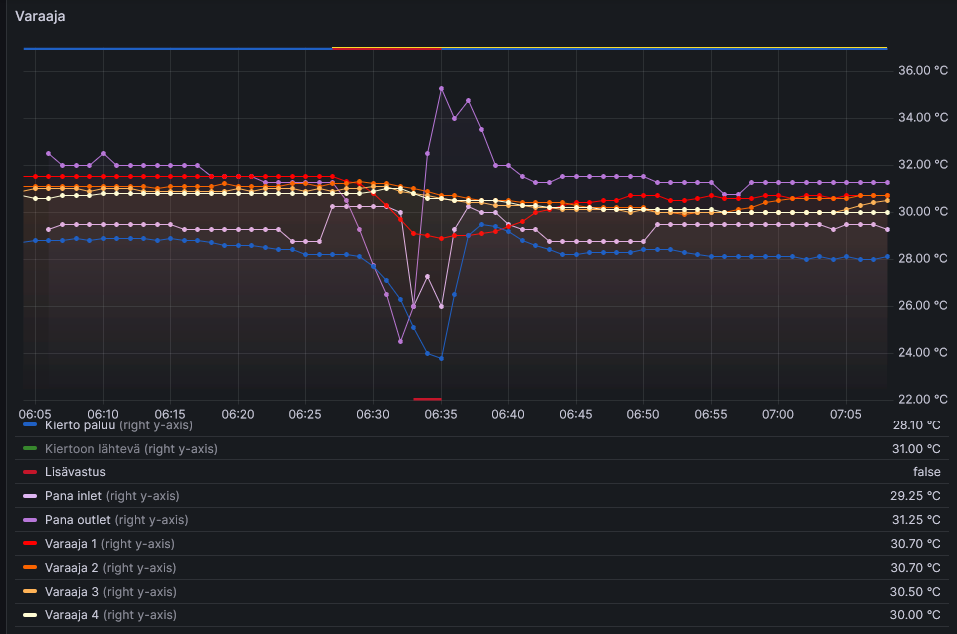957x634 pixels.
Task: Click the Lisävastus red legend color swatch
Action: pos(30,472)
